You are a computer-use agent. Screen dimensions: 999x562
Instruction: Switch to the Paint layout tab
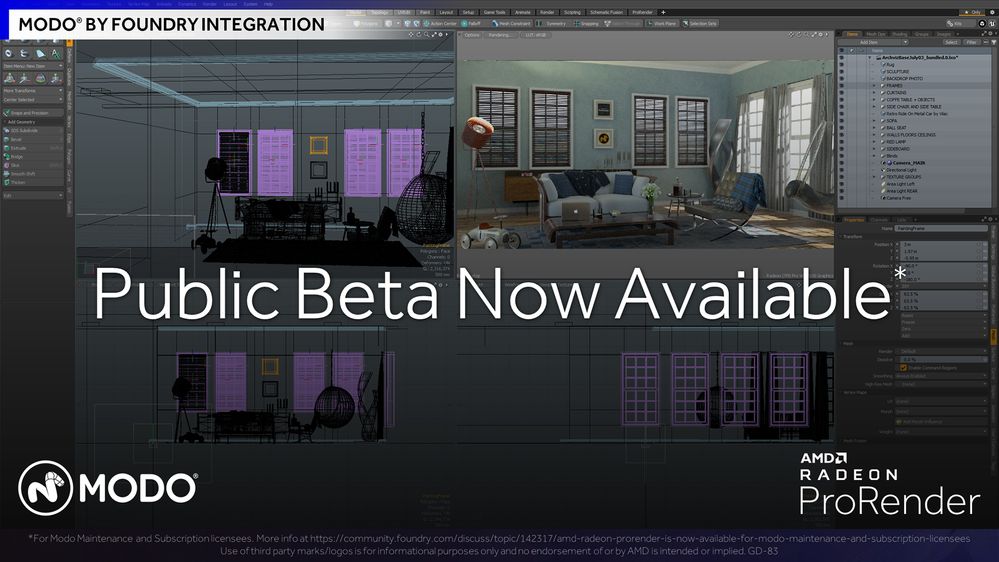[x=424, y=12]
